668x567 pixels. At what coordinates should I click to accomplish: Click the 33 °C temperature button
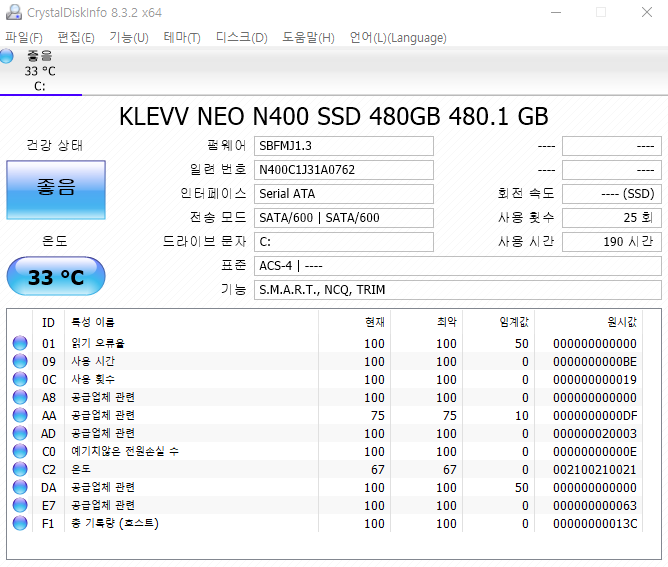coord(56,276)
